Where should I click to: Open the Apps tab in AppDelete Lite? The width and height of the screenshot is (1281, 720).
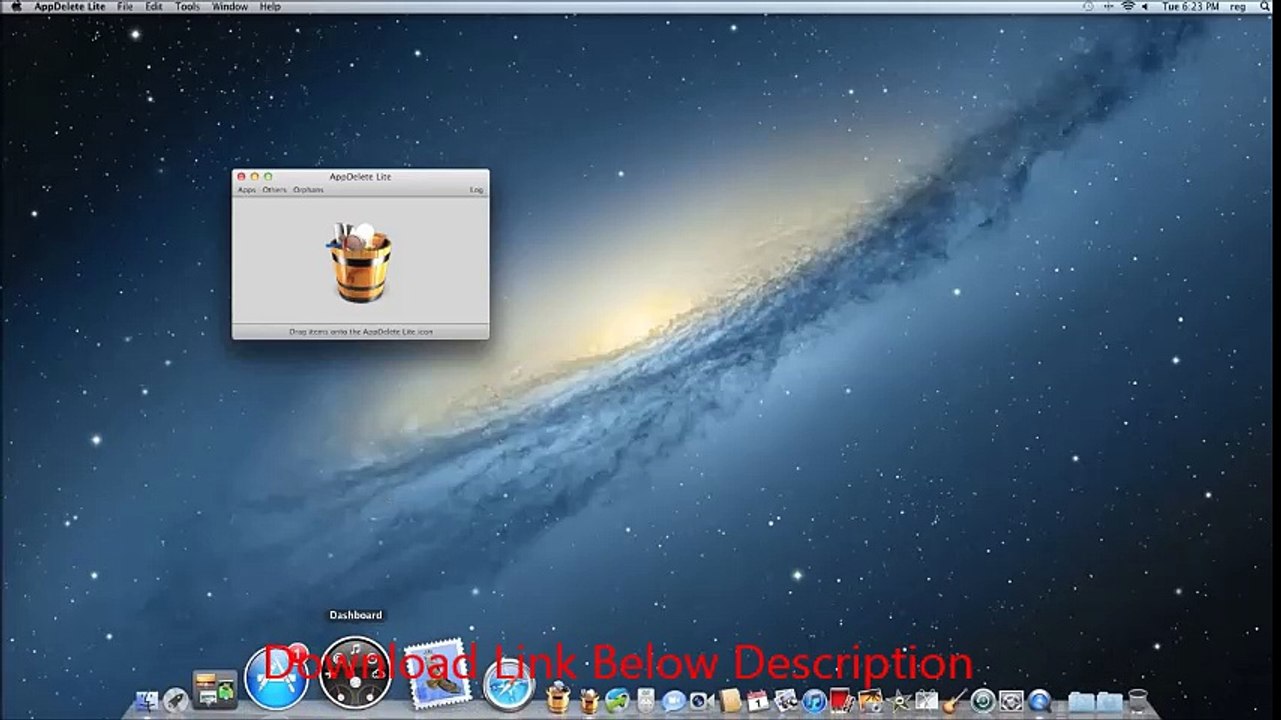[246, 190]
